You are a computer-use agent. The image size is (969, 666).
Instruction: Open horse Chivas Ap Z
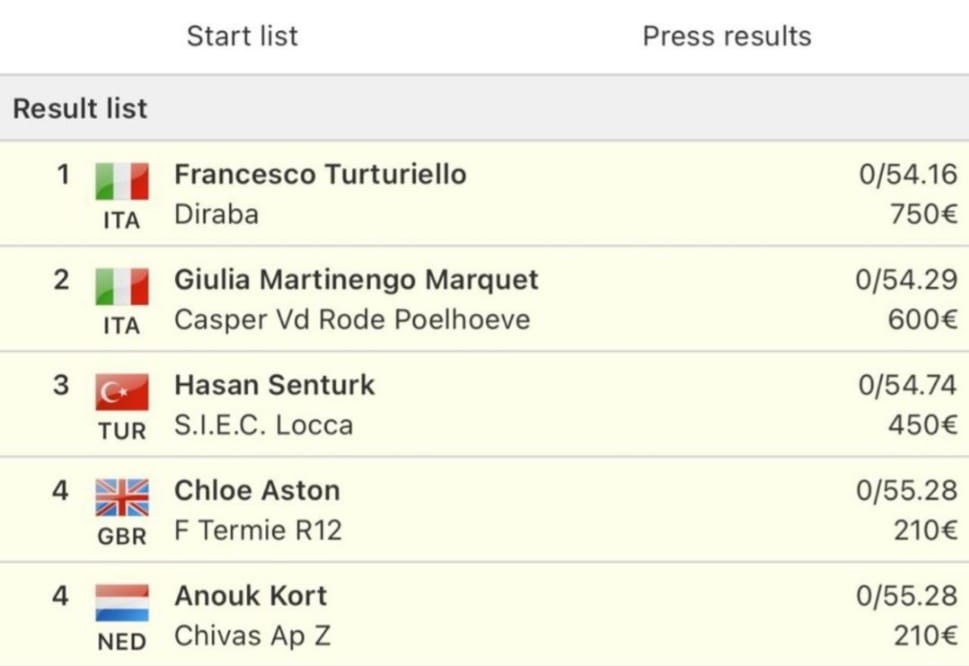(252, 636)
